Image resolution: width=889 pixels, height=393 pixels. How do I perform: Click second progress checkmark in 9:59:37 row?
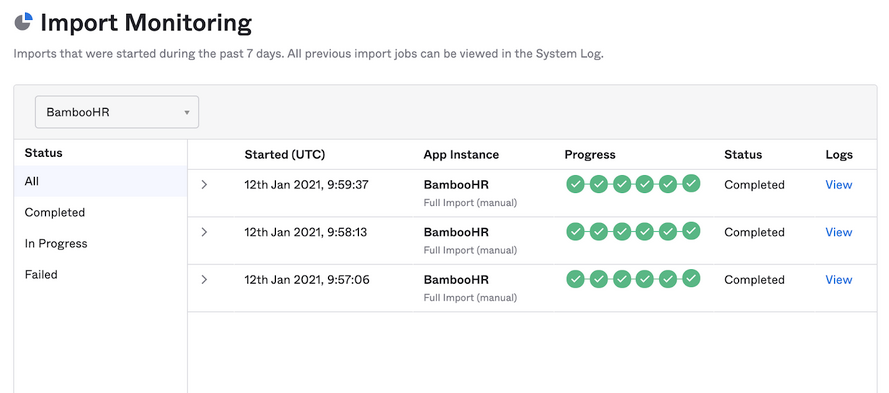click(x=599, y=184)
